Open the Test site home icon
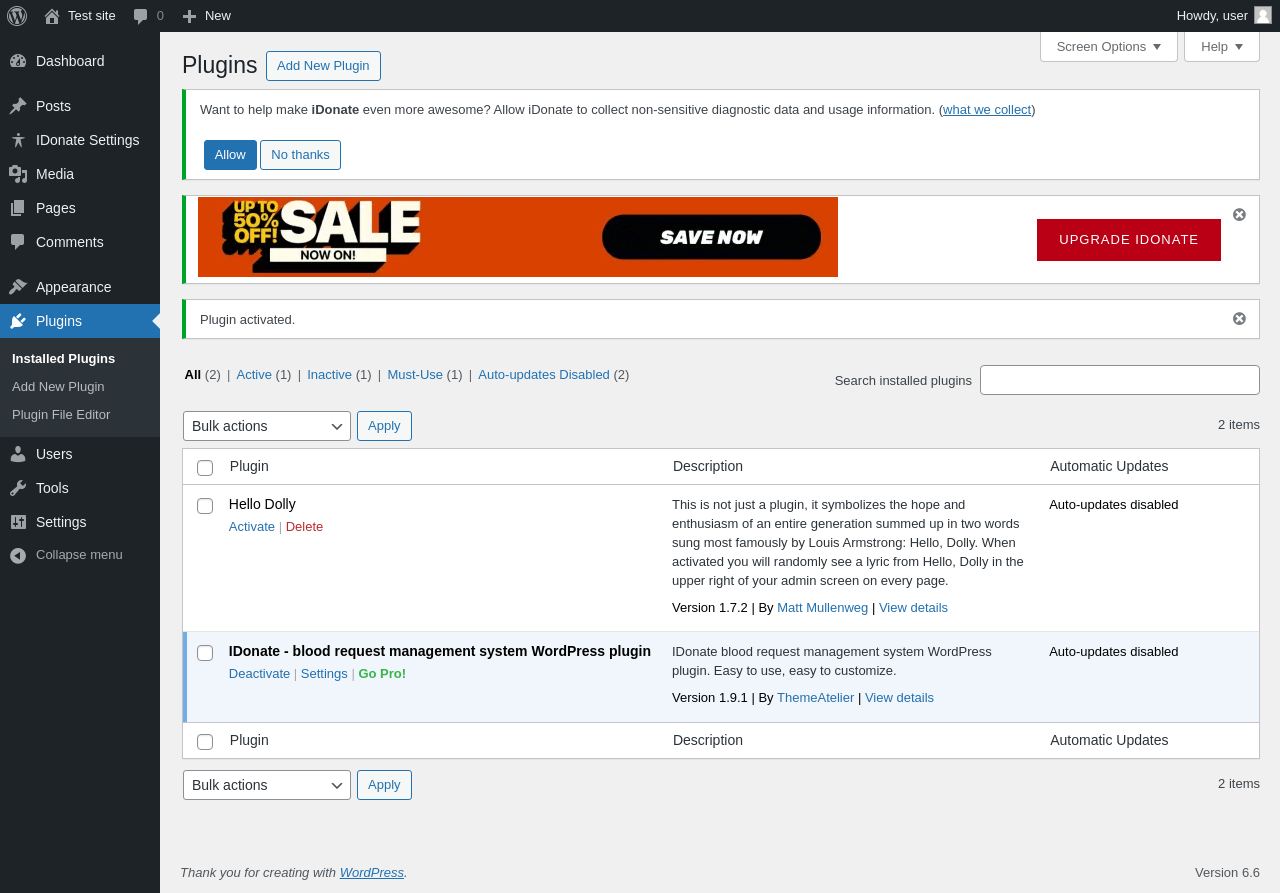The height and width of the screenshot is (893, 1280). click(52, 16)
